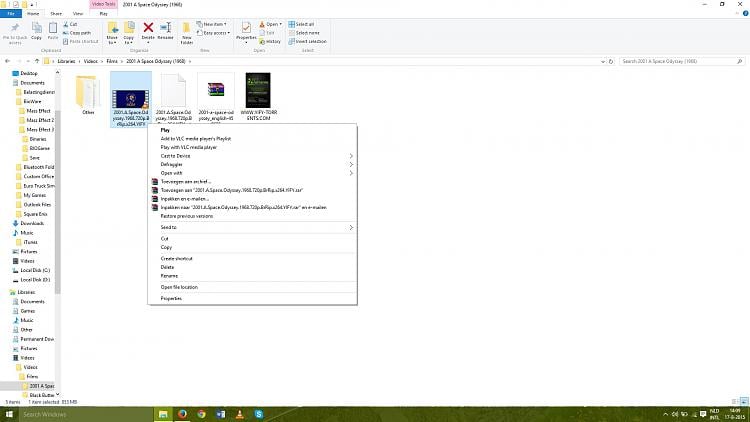The height and width of the screenshot is (422, 750).
Task: Click Videos in the address breadcrumb
Action: pos(90,61)
